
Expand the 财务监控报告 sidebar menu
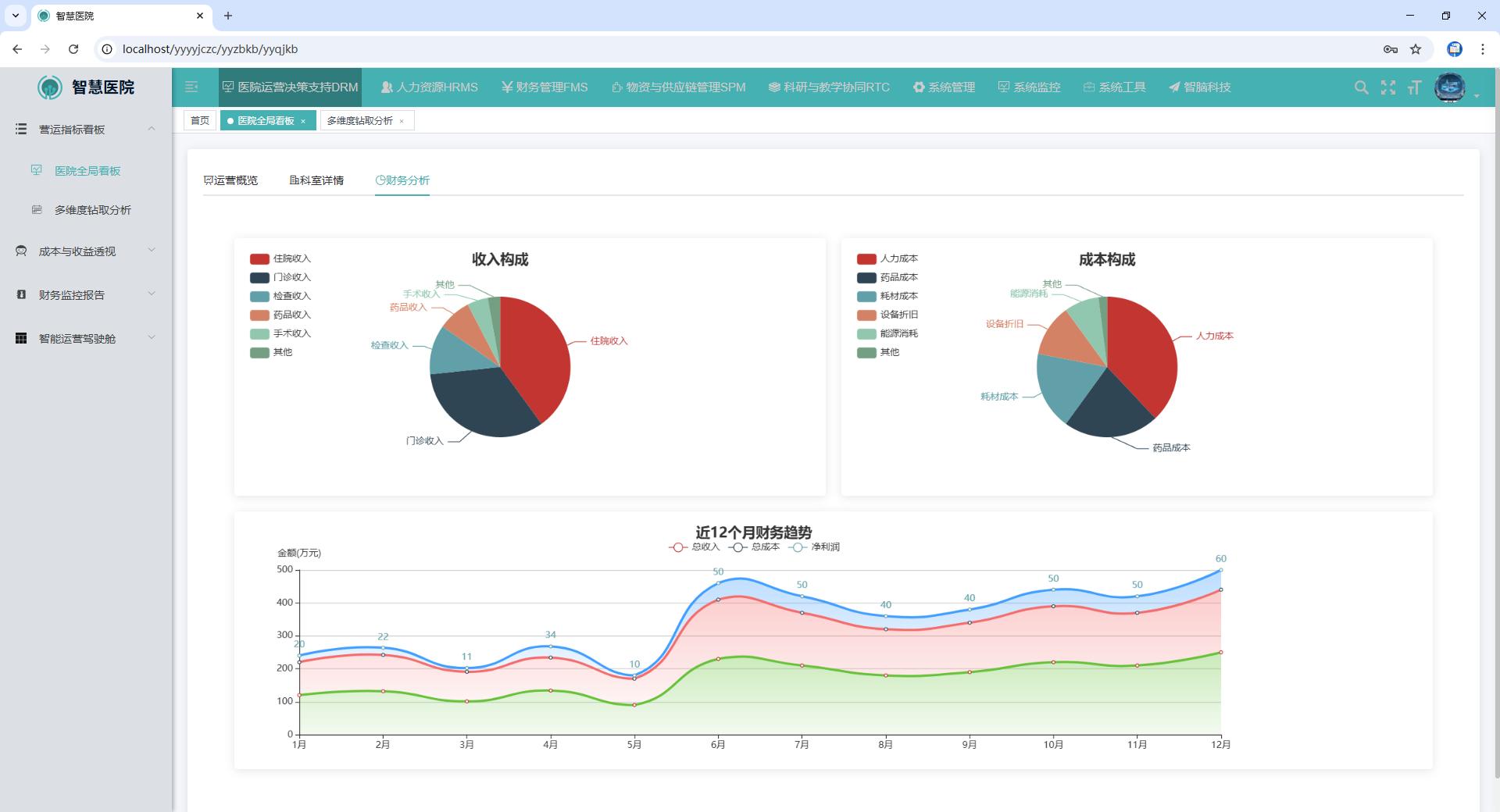click(x=86, y=295)
